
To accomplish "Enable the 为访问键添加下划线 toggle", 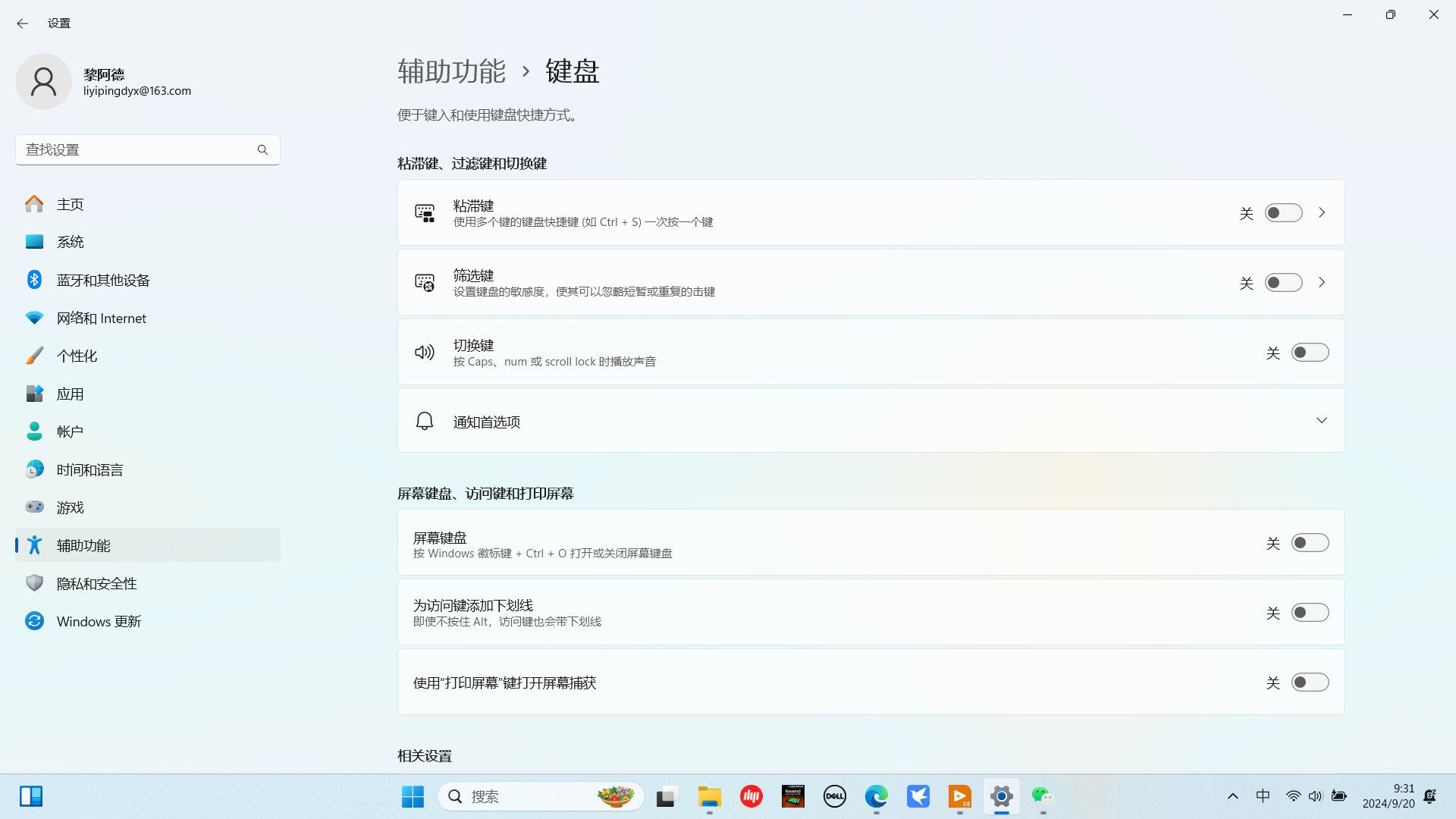I will pyautogui.click(x=1310, y=613).
